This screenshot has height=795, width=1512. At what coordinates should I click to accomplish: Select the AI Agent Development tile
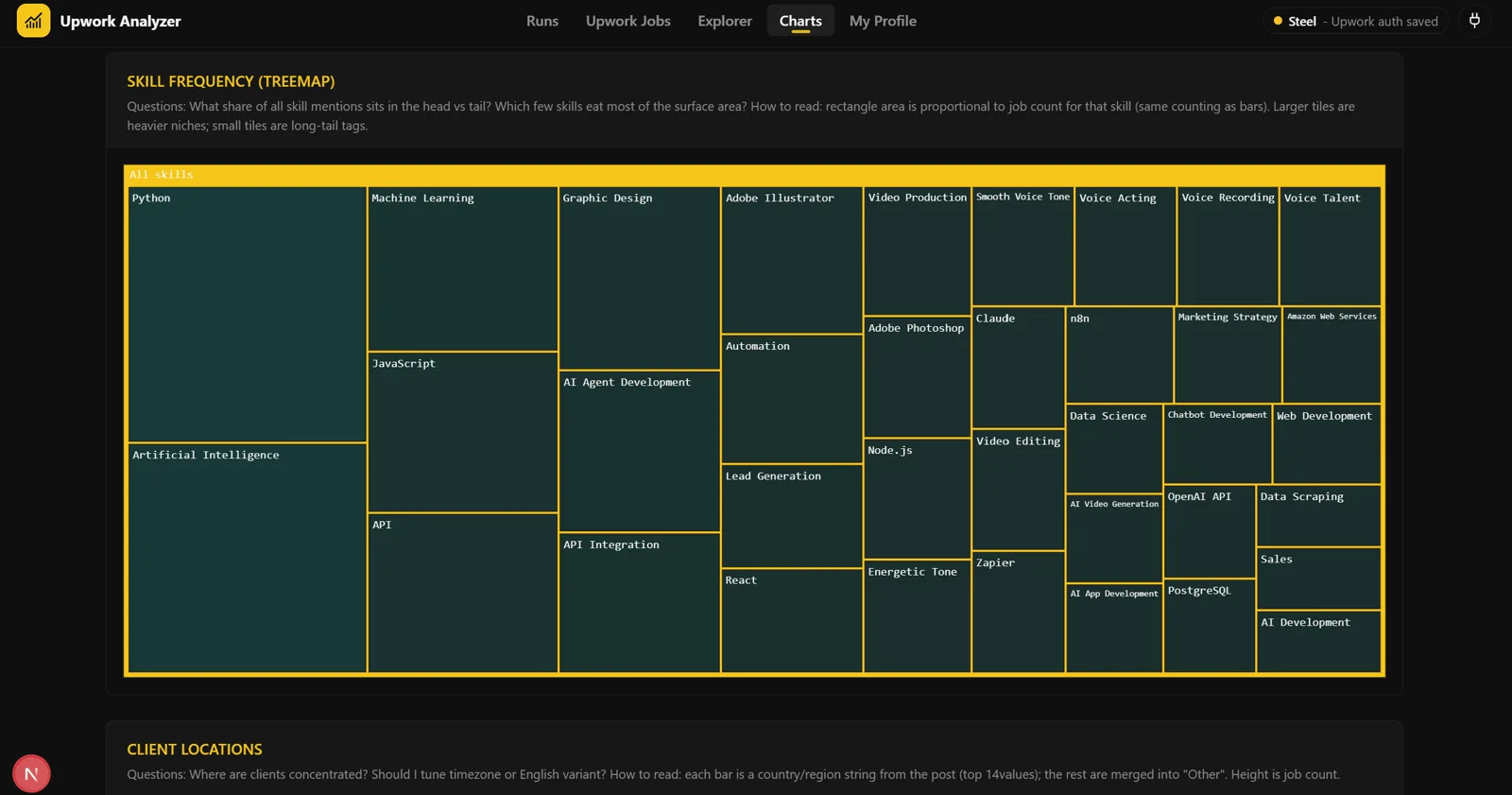click(x=640, y=452)
